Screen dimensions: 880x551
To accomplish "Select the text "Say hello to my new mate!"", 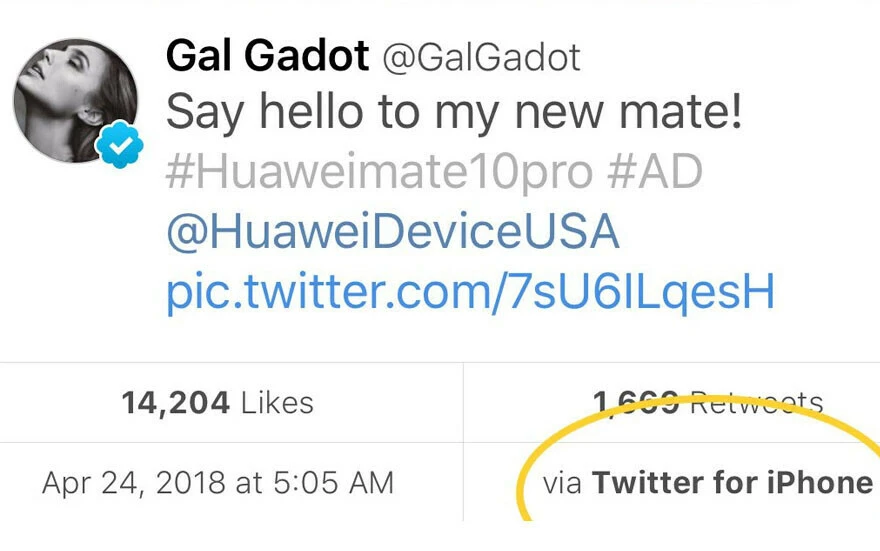I will click(x=454, y=113).
